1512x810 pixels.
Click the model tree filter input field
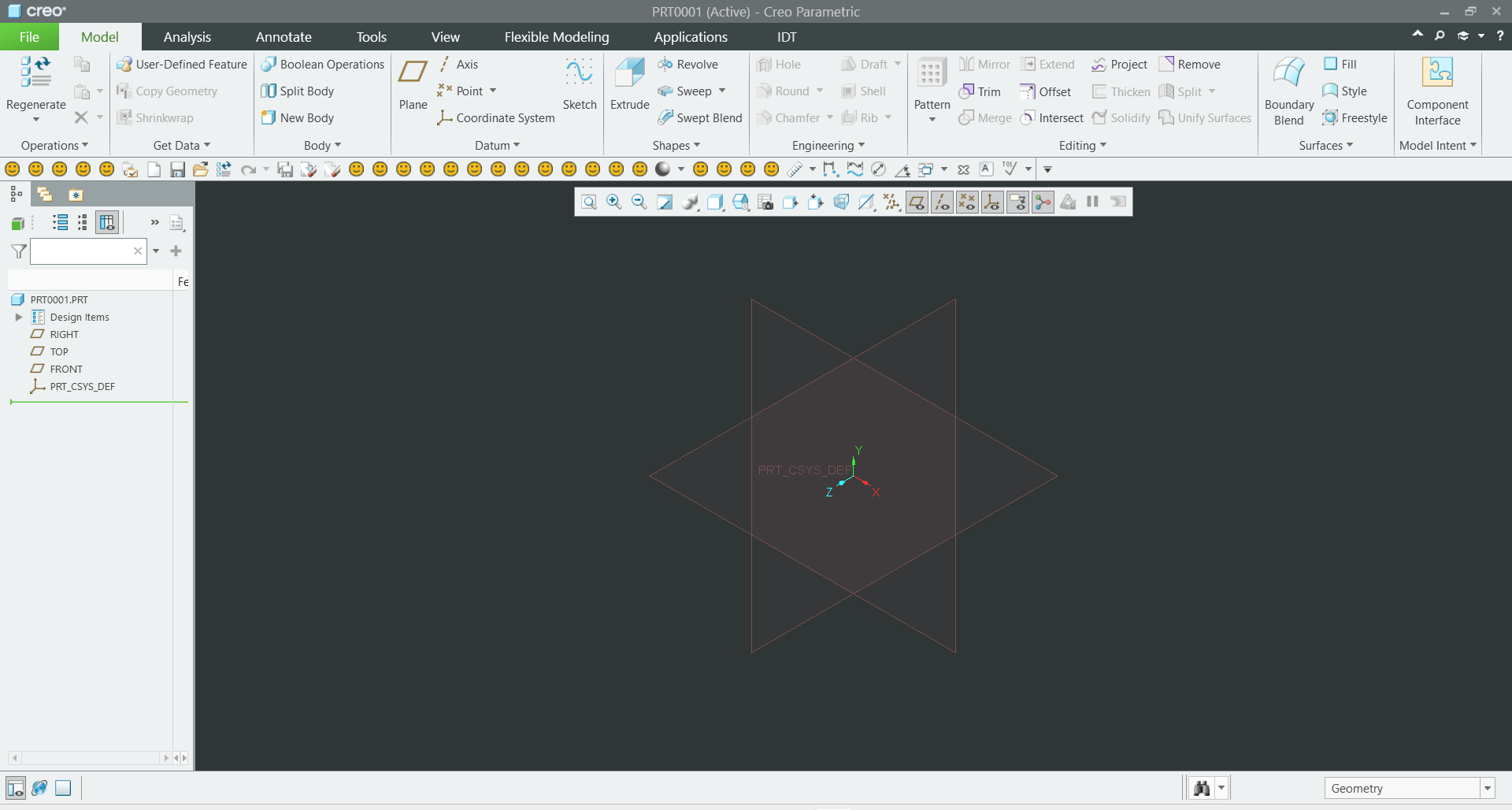(88, 251)
